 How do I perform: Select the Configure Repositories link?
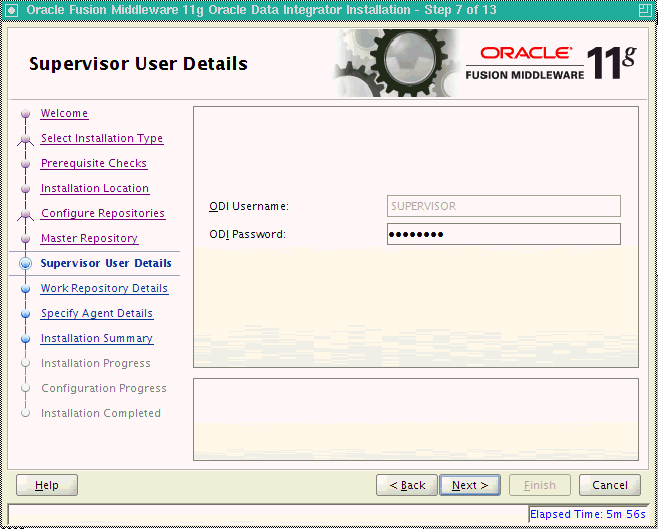coord(103,214)
